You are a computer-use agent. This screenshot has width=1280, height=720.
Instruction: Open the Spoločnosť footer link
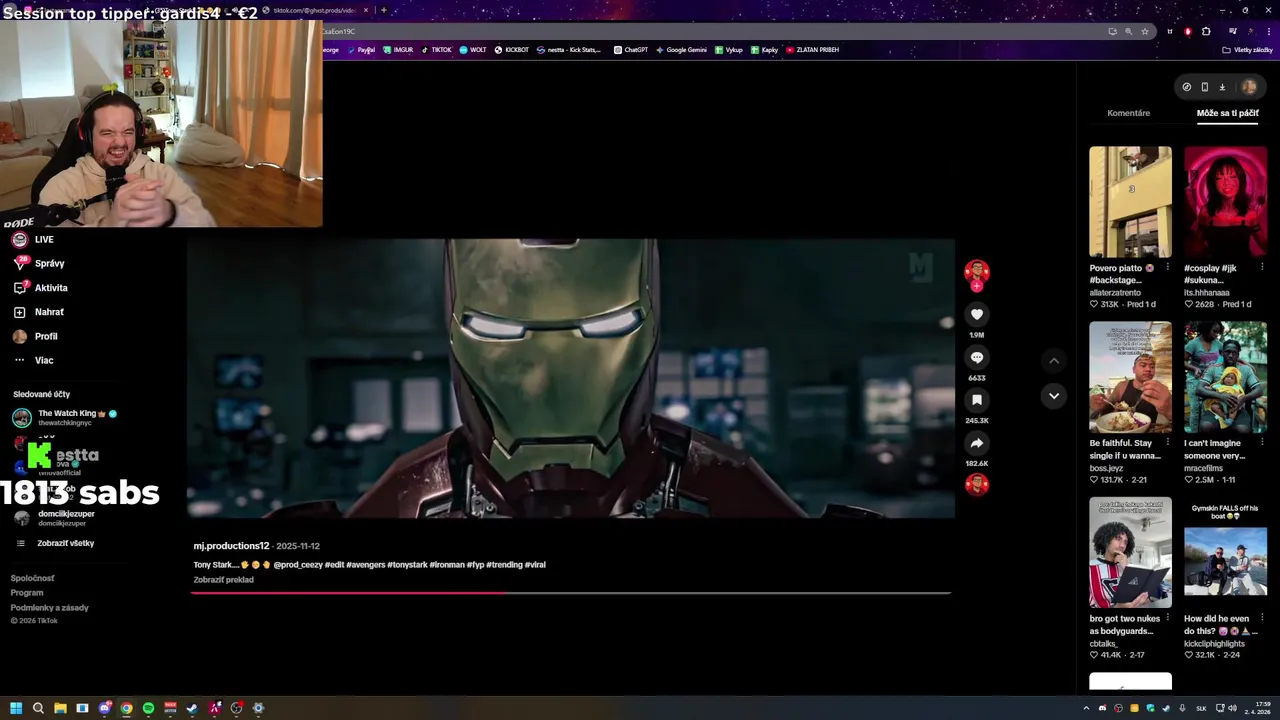click(x=32, y=578)
